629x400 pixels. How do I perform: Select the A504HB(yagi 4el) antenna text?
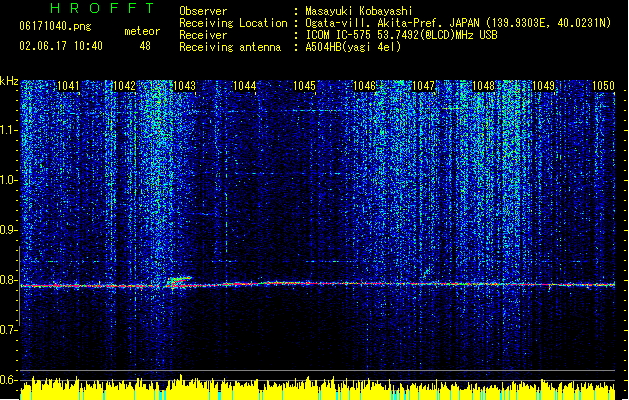click(x=353, y=47)
